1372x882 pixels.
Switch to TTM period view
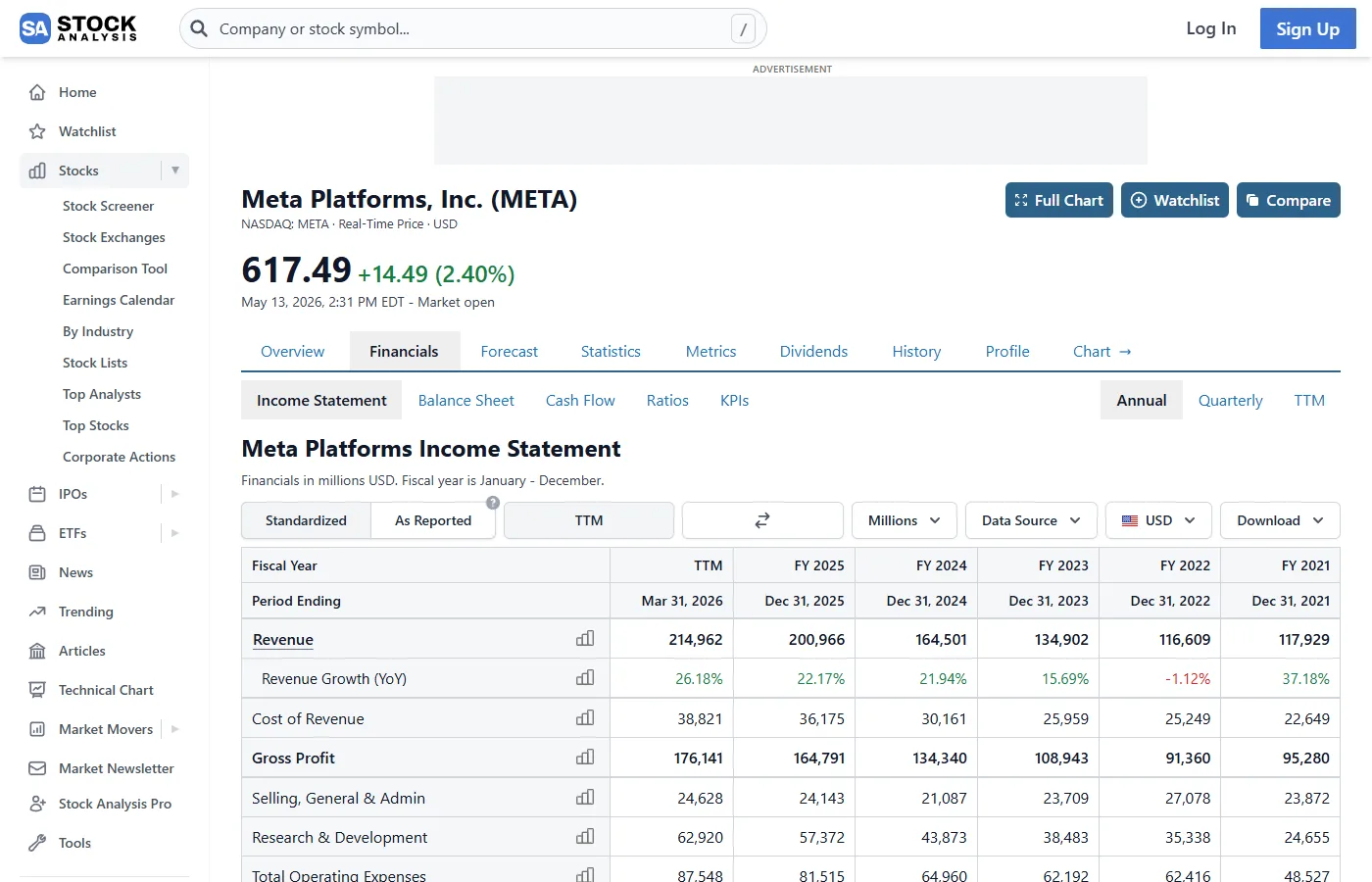point(1309,400)
